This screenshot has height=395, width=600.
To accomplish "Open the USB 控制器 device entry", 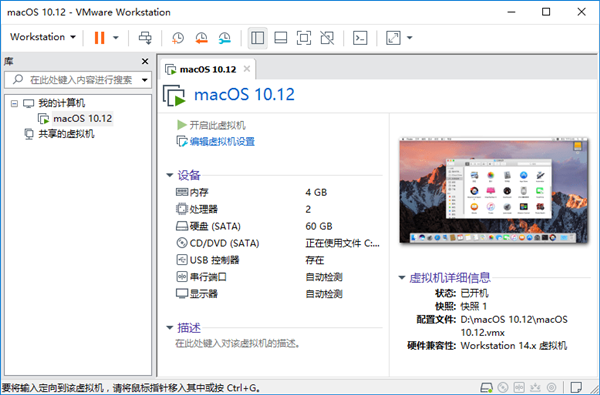I will [x=214, y=260].
